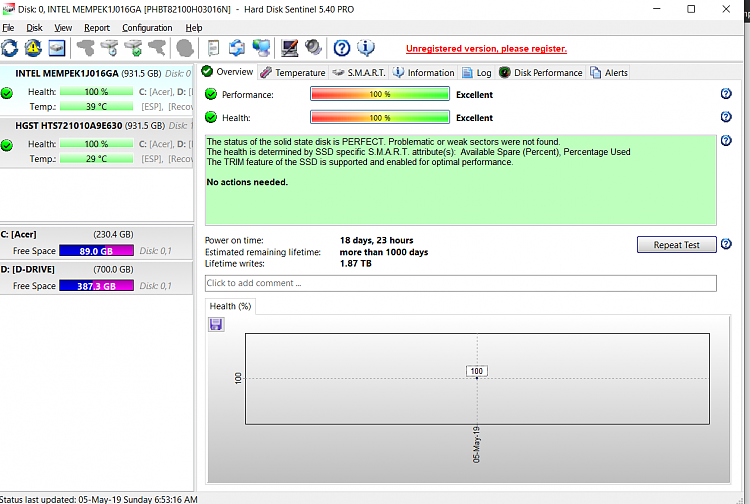Switch to the Temperature tab

coord(293,72)
